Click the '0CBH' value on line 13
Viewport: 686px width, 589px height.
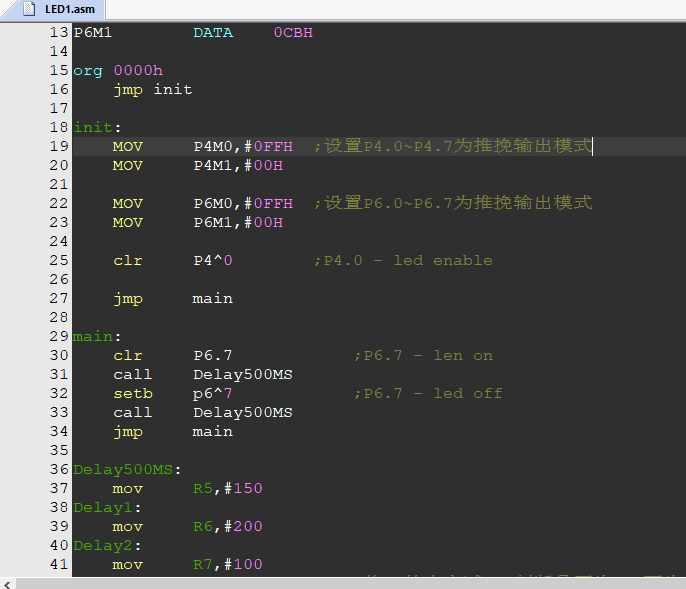click(293, 33)
